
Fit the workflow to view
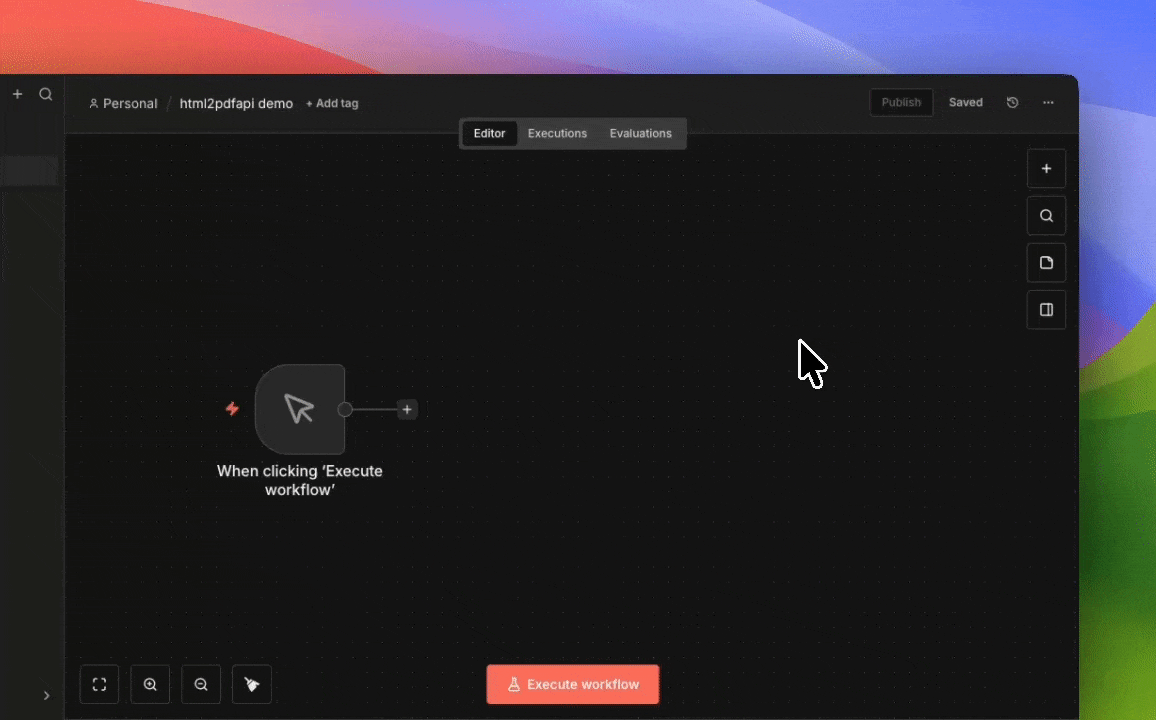click(99, 685)
